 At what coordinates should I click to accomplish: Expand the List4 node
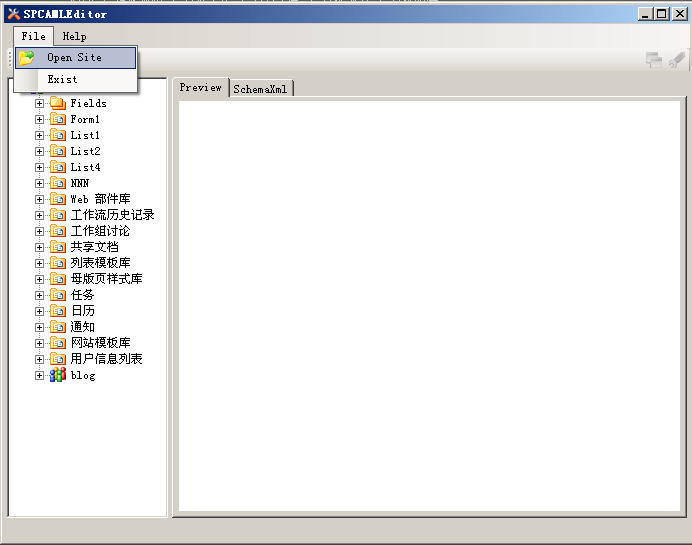tap(39, 167)
